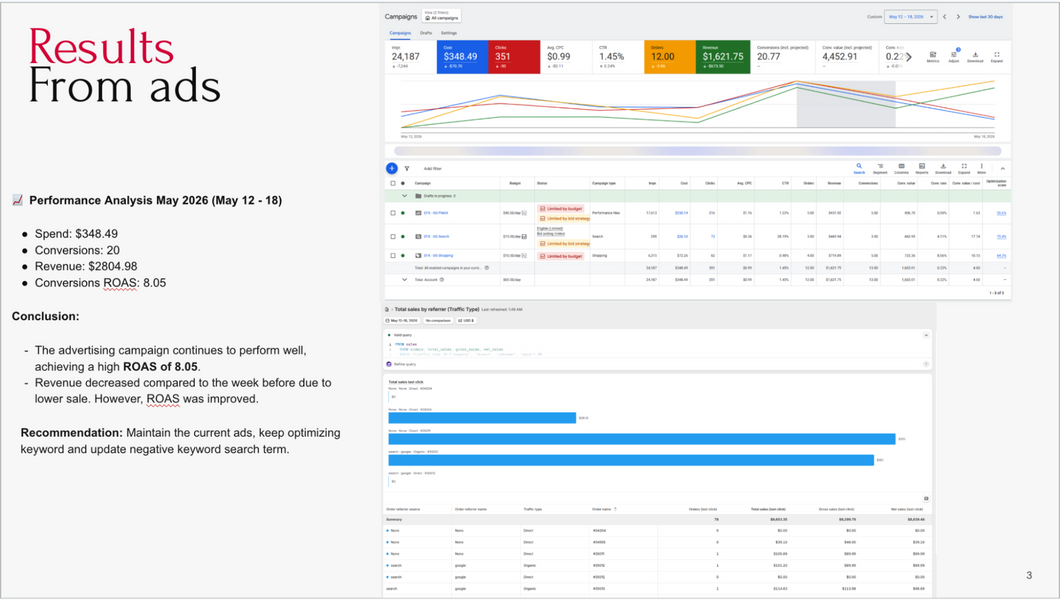
Task: Open the Segment icon in table toolbar
Action: tap(880, 168)
